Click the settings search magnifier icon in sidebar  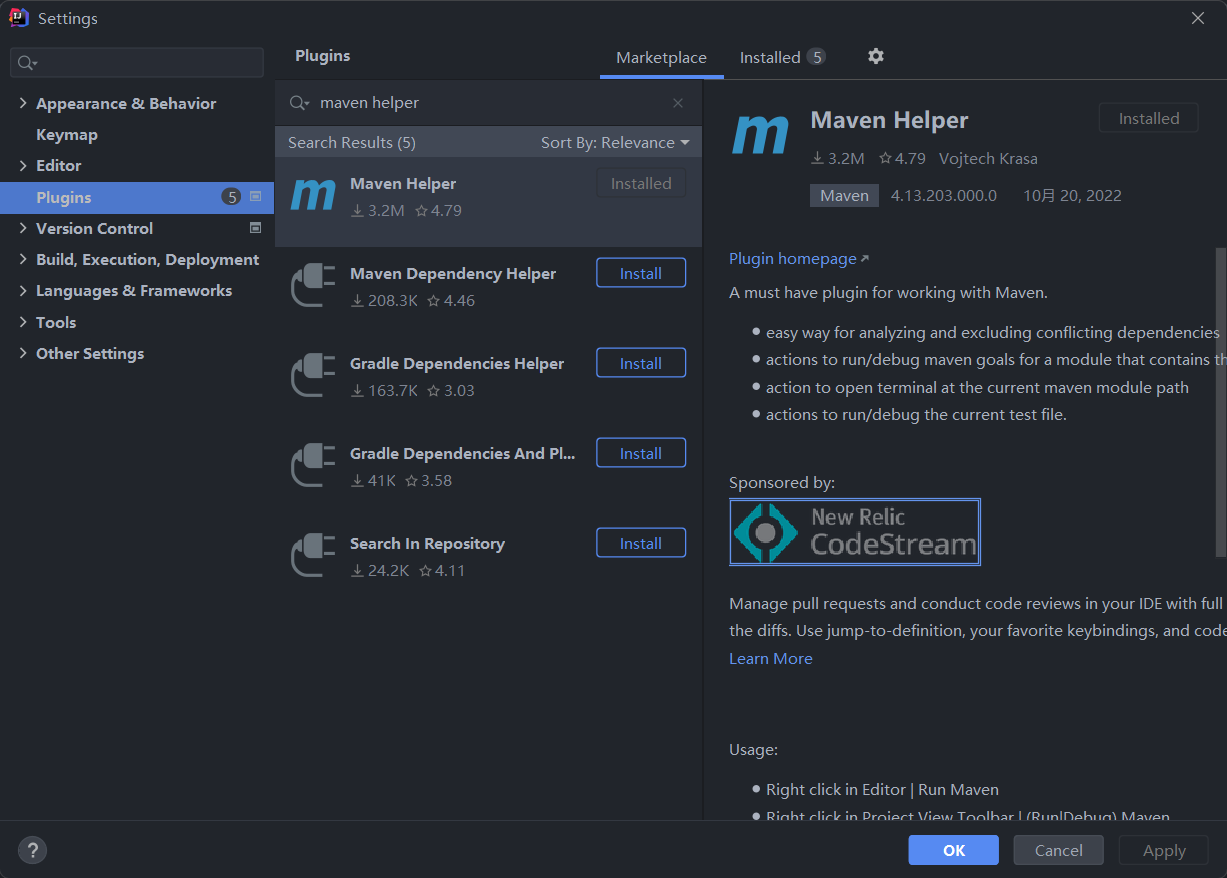[27, 63]
